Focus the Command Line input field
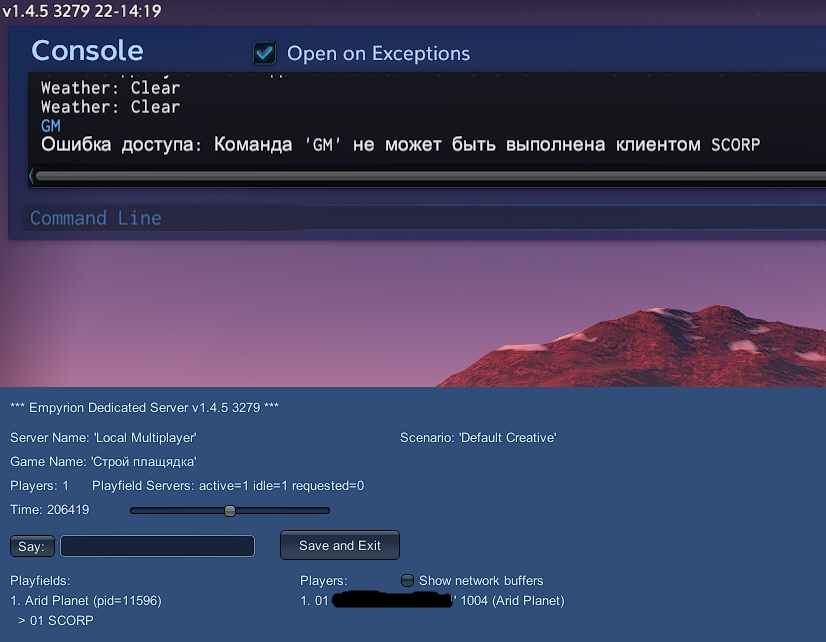 420,218
